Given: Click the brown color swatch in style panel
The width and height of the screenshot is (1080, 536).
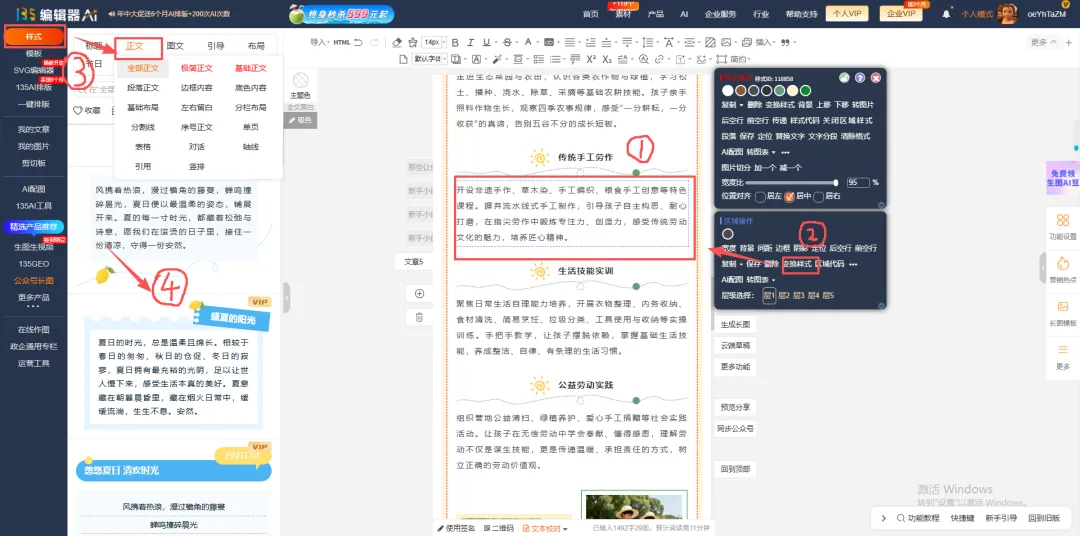Looking at the screenshot, I should tap(740, 91).
